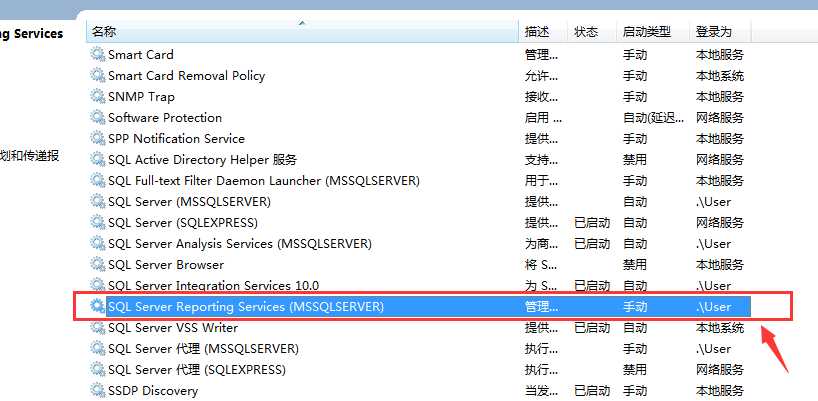Image resolution: width=818 pixels, height=401 pixels.
Task: Select the Software Protection service name
Action: [165, 117]
